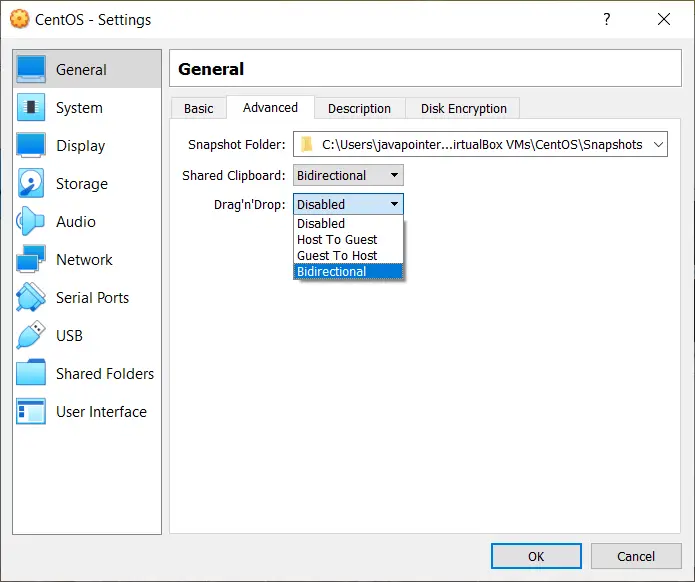
Task: Switch to the Disk Encryption tab
Action: (x=464, y=109)
